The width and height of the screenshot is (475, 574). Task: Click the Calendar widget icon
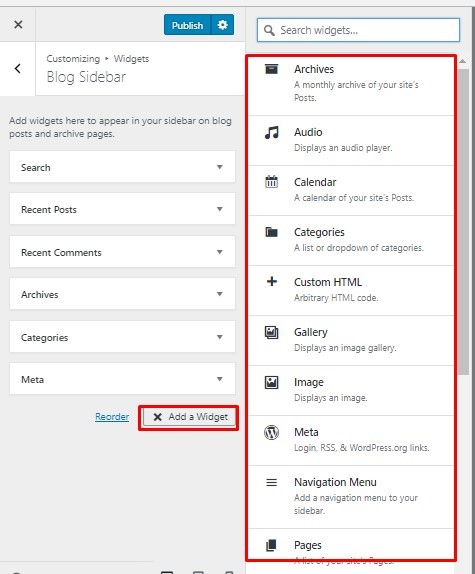coord(272,182)
